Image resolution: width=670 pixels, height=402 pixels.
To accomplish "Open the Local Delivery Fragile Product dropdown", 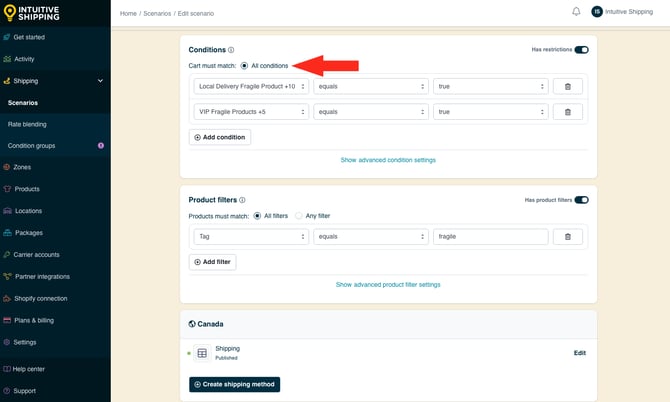I will [x=251, y=86].
